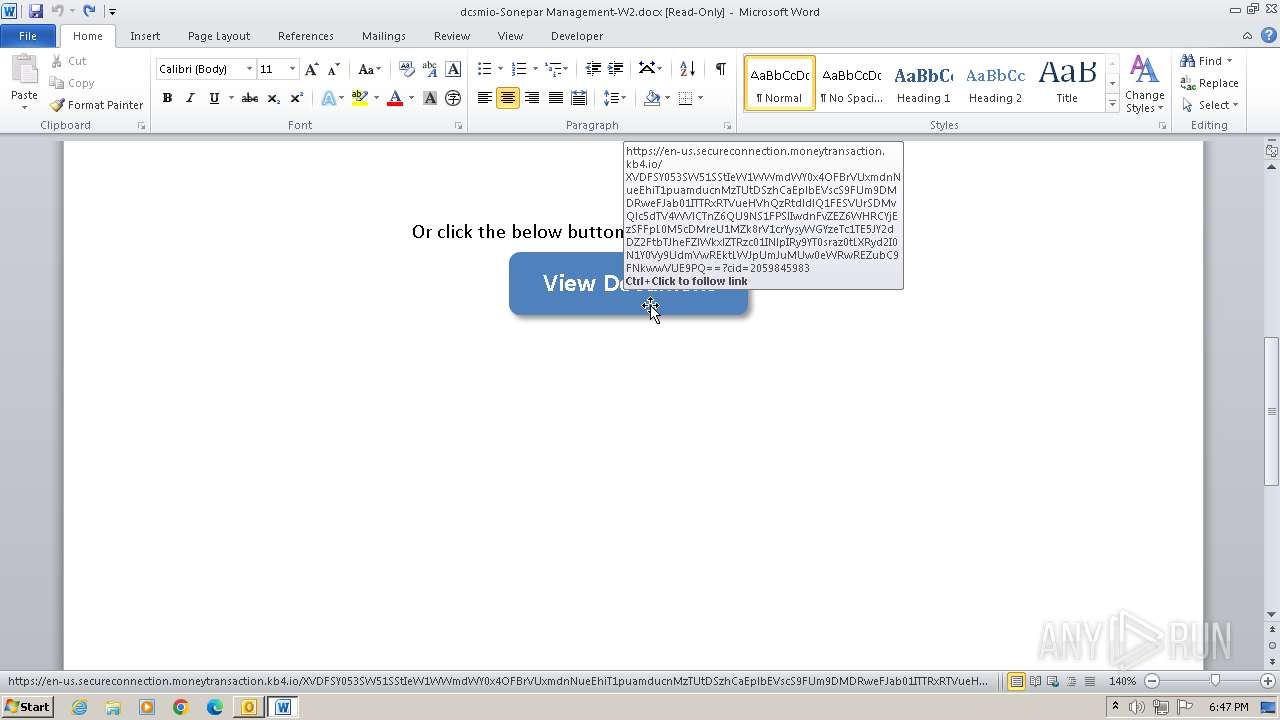The width and height of the screenshot is (1280, 720).
Task: Select Justify alignment
Action: [x=555, y=98]
